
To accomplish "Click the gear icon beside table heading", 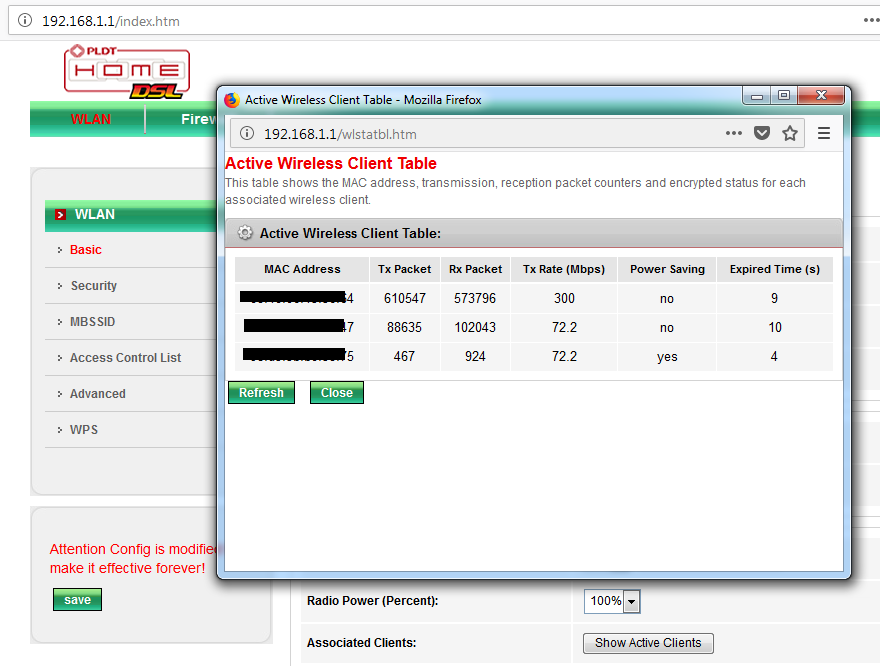I will 245,232.
